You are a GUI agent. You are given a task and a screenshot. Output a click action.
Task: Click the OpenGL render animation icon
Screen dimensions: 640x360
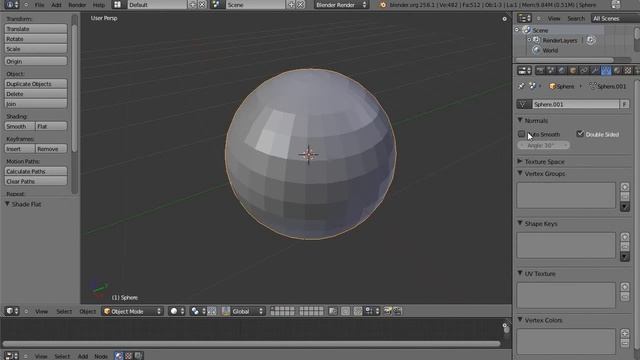tap(398, 311)
